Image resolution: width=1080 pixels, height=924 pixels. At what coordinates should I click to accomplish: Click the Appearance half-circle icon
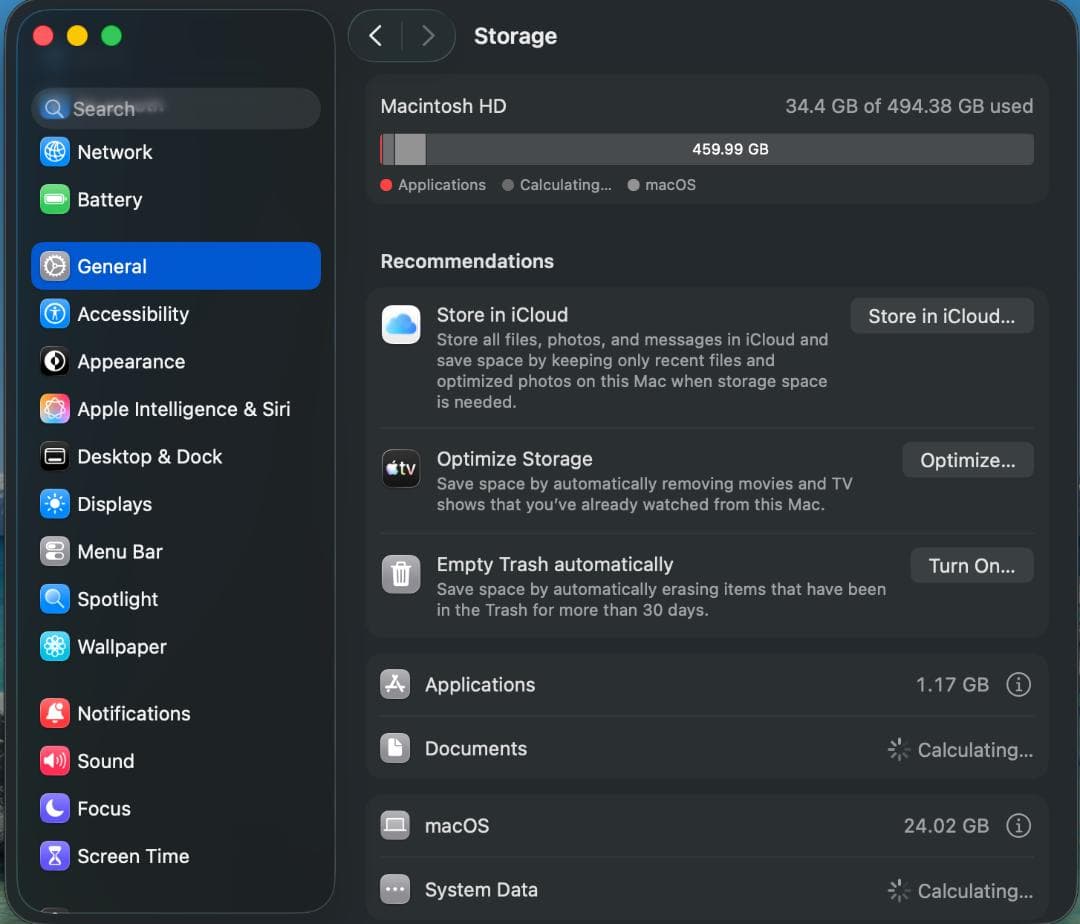pyautogui.click(x=54, y=361)
